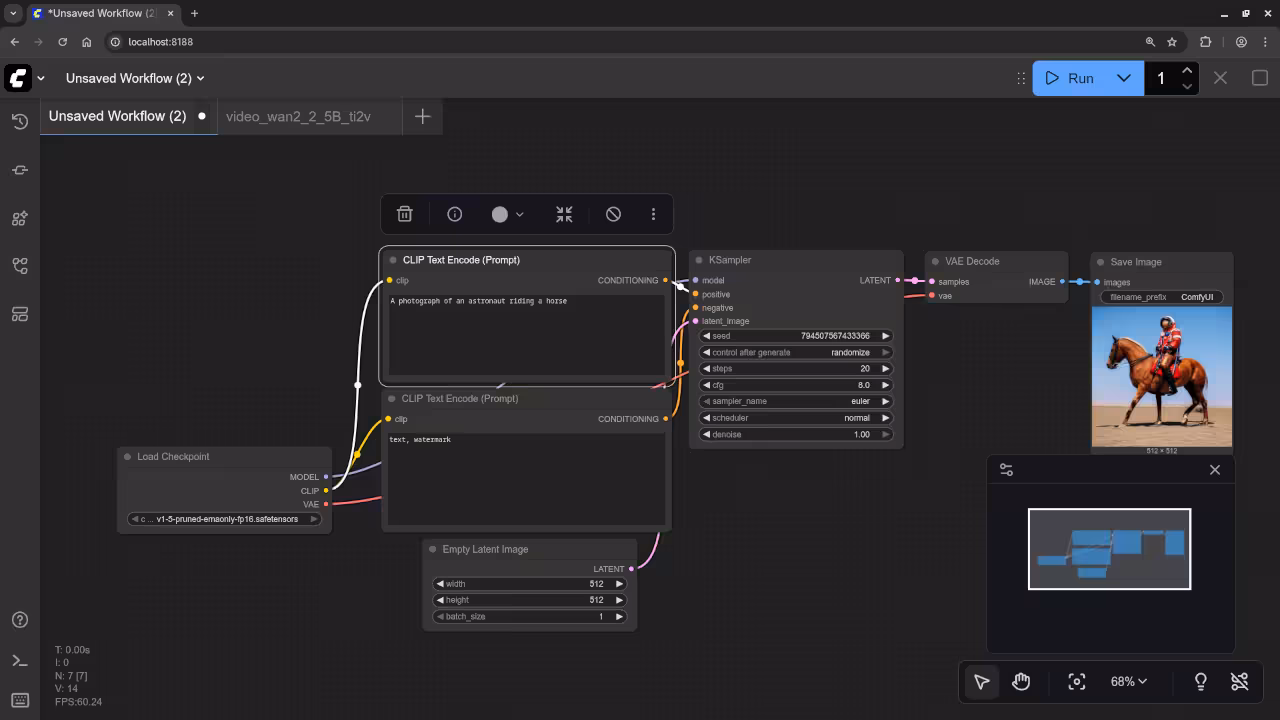Toggle link visibility with the unlink icon
1280x720 pixels.
pos(1239,681)
